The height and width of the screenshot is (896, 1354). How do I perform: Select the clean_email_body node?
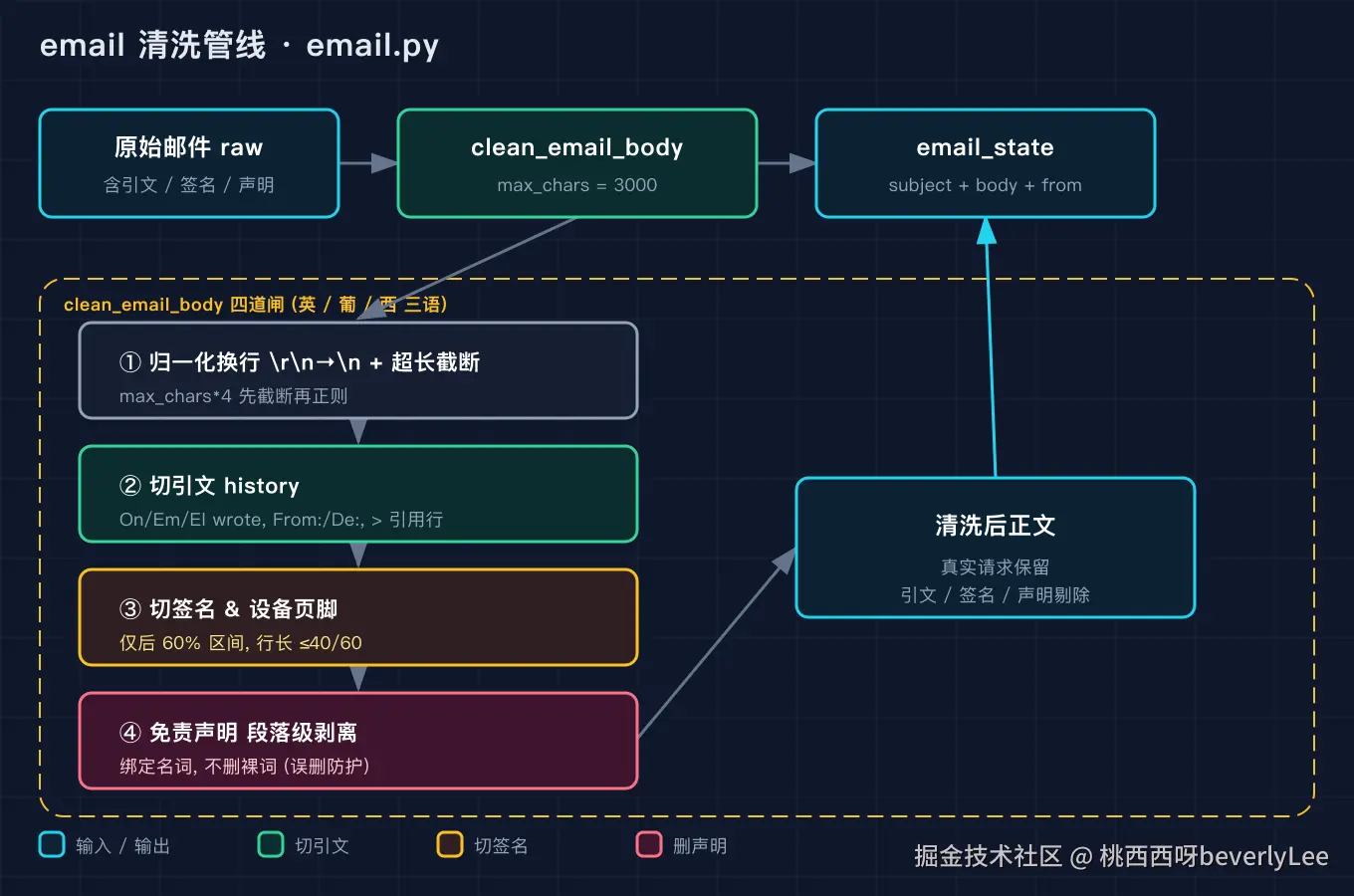(577, 163)
